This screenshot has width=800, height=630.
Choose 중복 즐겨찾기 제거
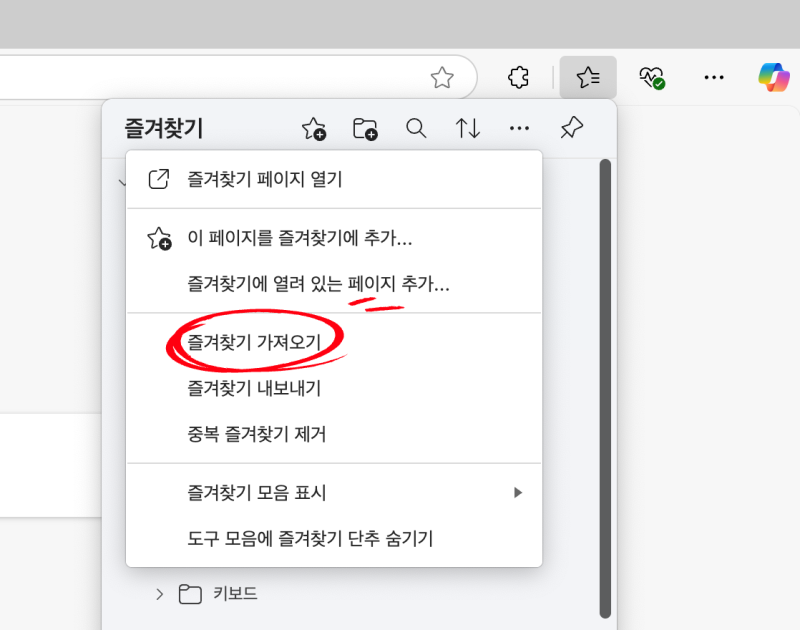pyautogui.click(x=334, y=434)
